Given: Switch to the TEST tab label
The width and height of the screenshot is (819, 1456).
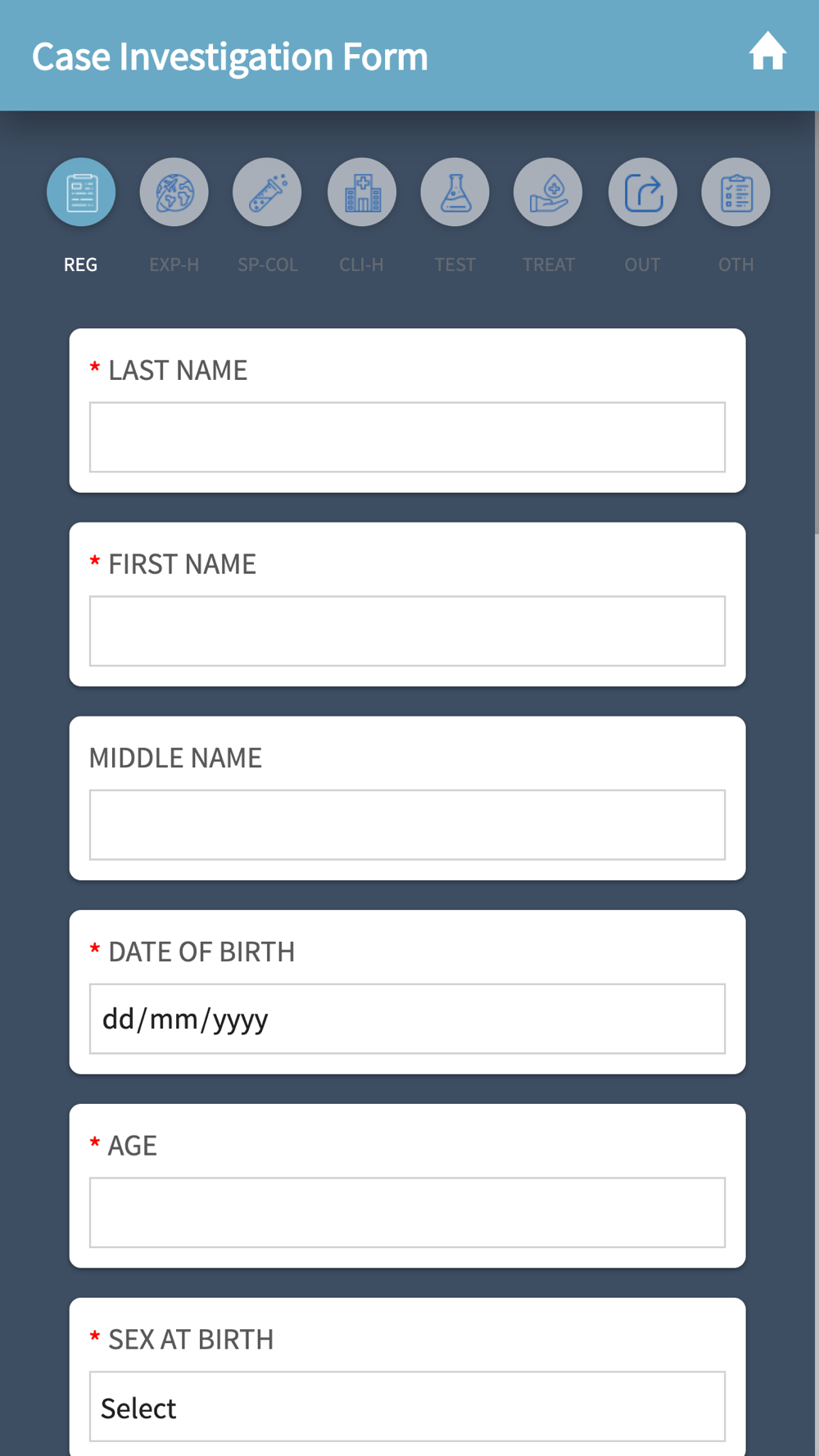Looking at the screenshot, I should tap(455, 265).
